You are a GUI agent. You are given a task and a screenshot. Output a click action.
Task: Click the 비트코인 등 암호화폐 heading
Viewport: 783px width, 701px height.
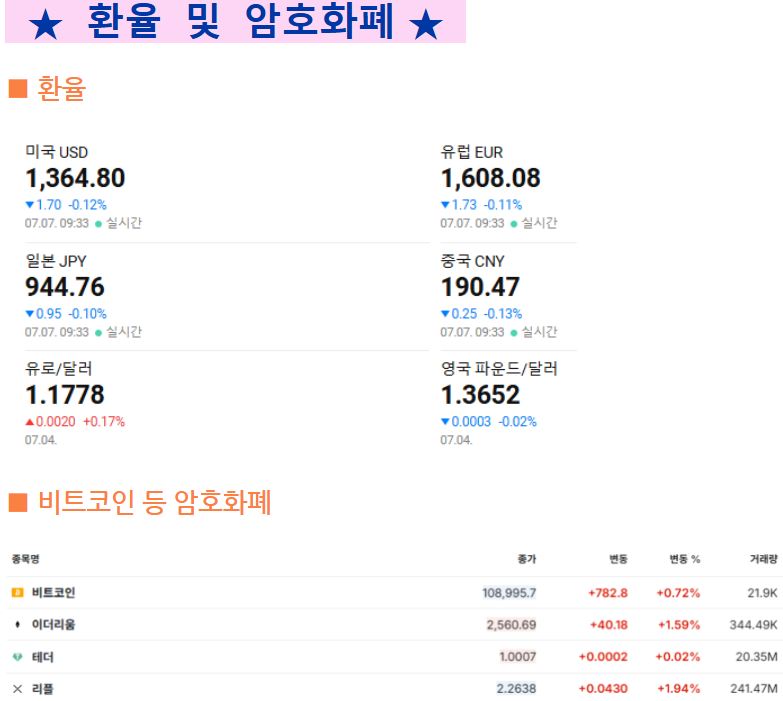tap(155, 502)
